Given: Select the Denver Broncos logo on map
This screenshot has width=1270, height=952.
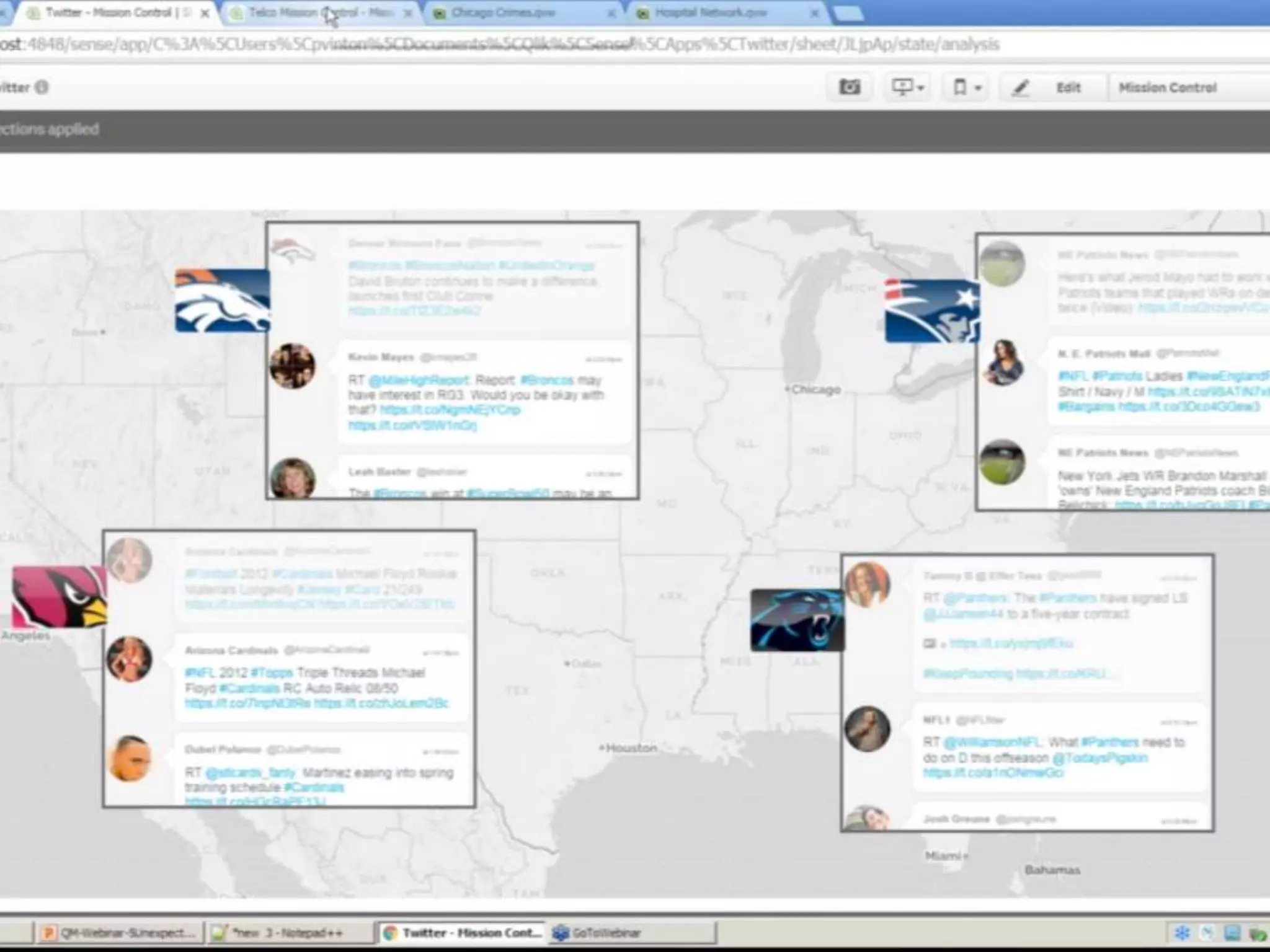Looking at the screenshot, I should click(222, 301).
